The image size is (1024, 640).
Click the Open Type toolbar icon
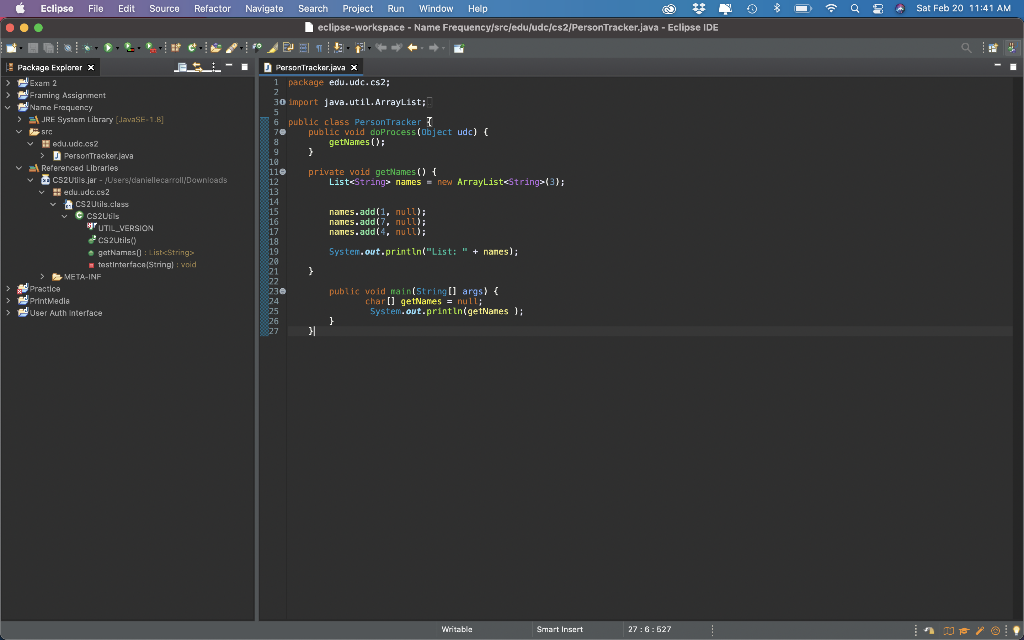point(216,48)
